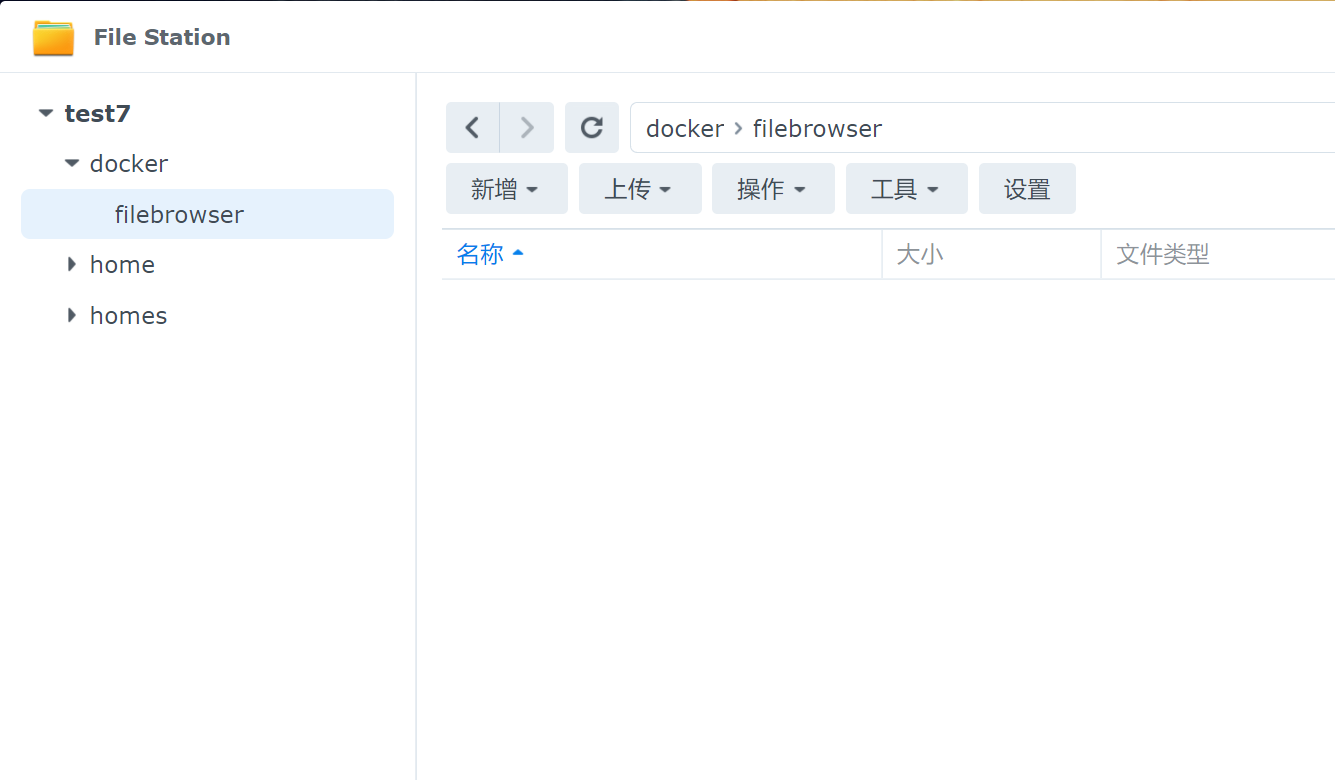Go back with the left arrow button
This screenshot has height=780, width=1335.
pyautogui.click(x=472, y=128)
